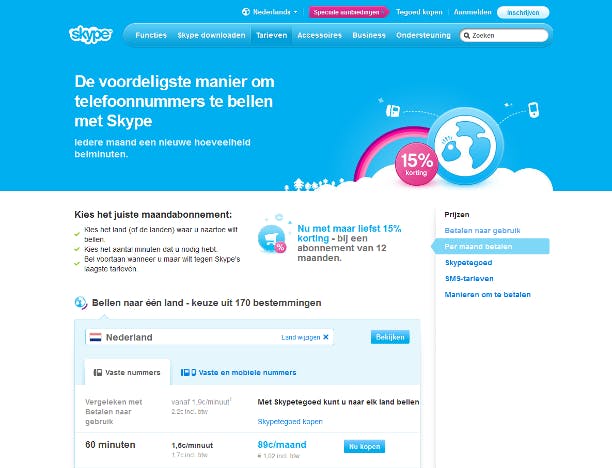The width and height of the screenshot is (612, 468).
Task: Follow the Skypetegoed kopen link
Action: click(x=290, y=422)
